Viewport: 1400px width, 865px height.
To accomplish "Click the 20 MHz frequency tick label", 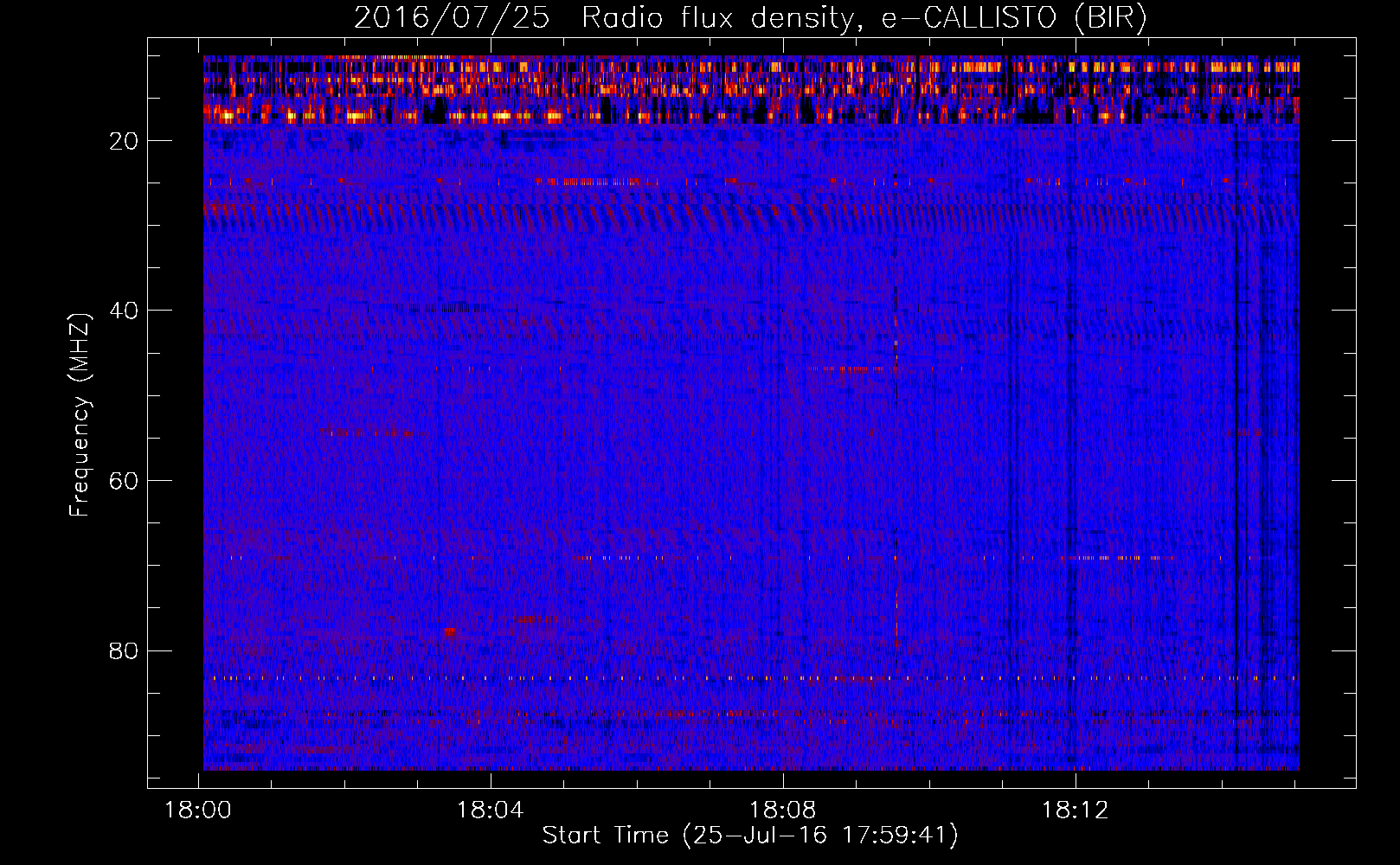I will [x=125, y=141].
